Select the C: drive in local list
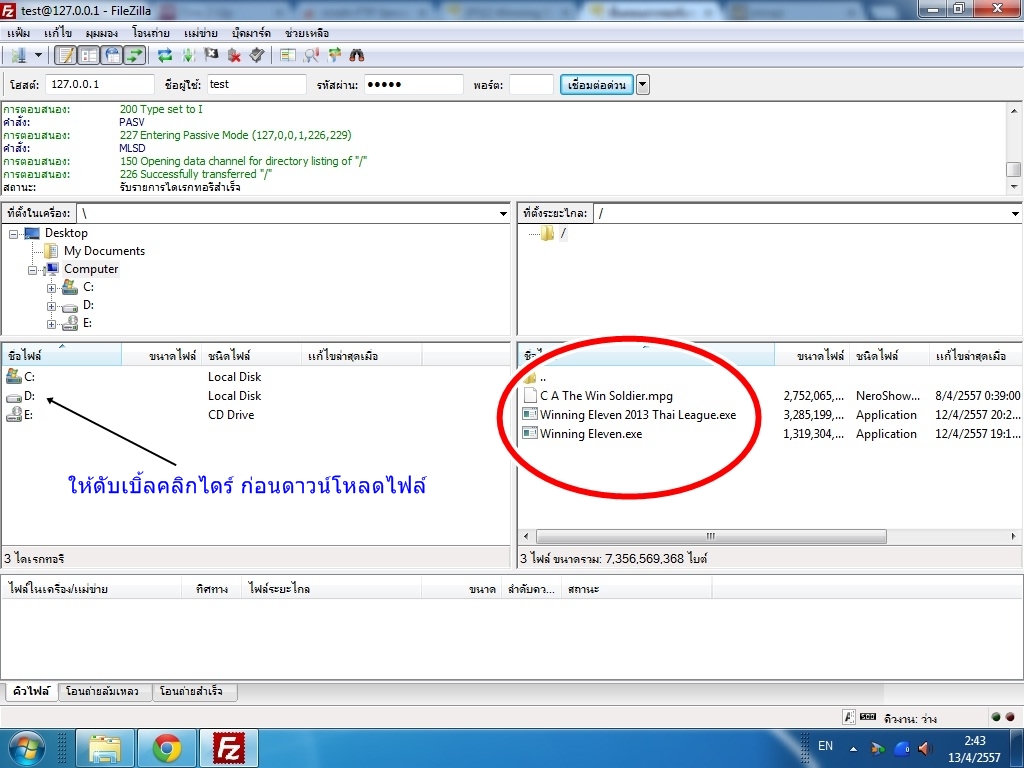 [x=29, y=377]
